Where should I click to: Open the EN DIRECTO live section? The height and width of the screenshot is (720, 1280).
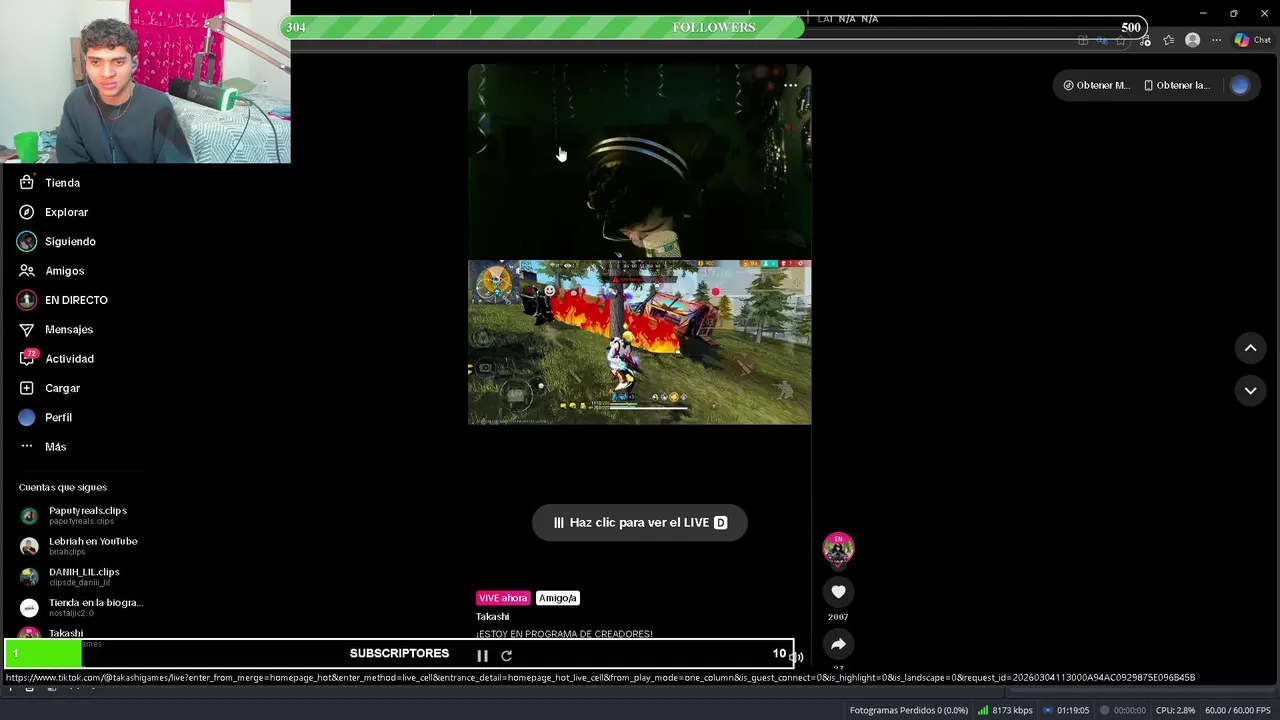pos(62,300)
